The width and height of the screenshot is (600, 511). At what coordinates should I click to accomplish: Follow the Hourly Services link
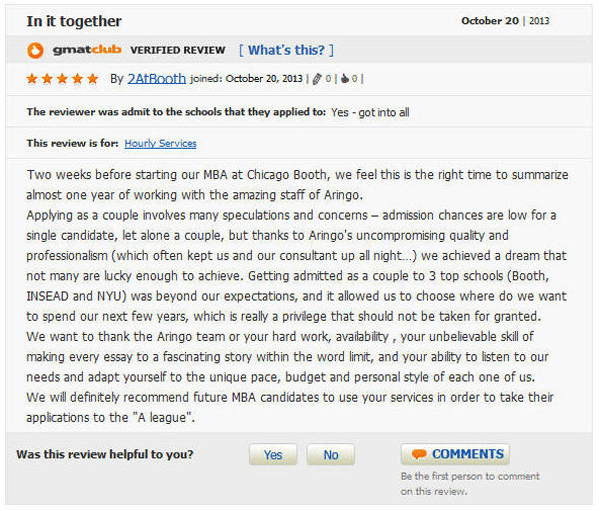click(x=160, y=144)
